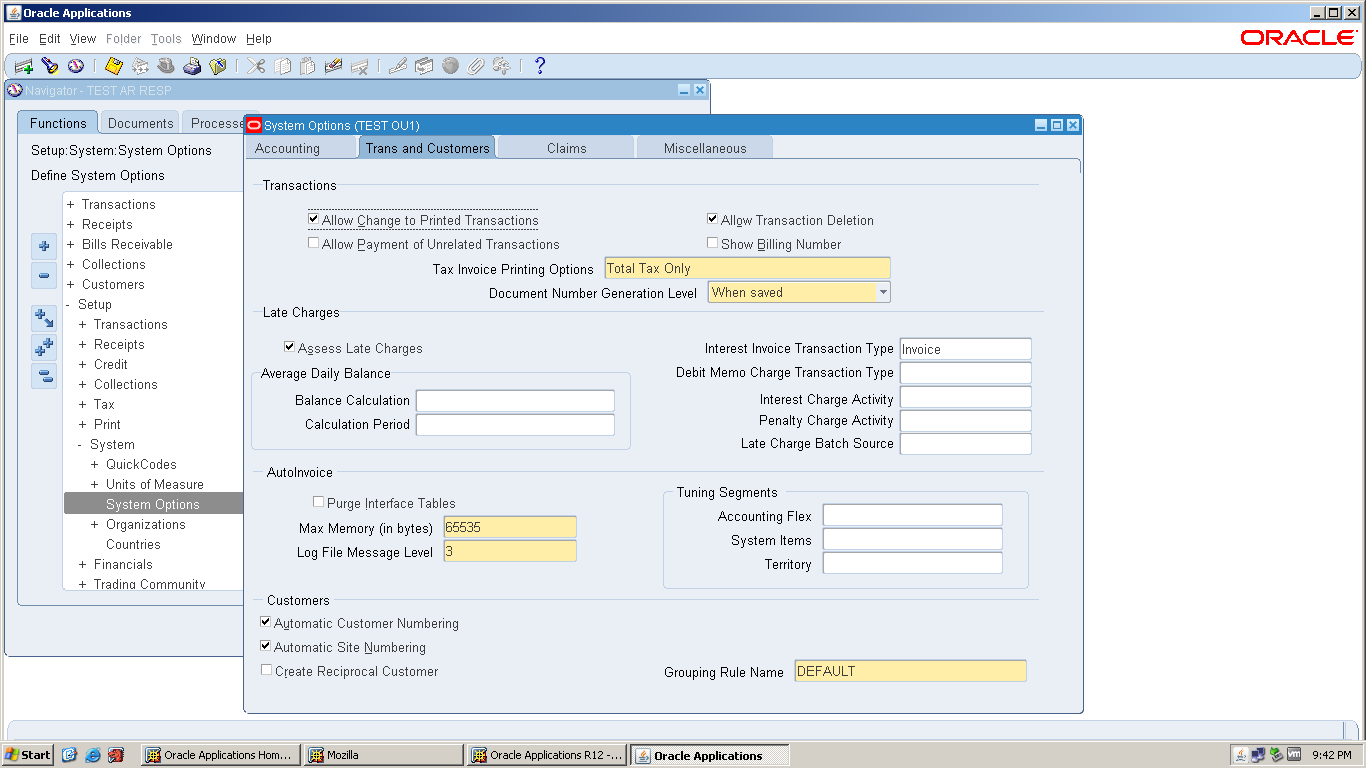Click the Grouping Rule Name field

click(x=909, y=670)
